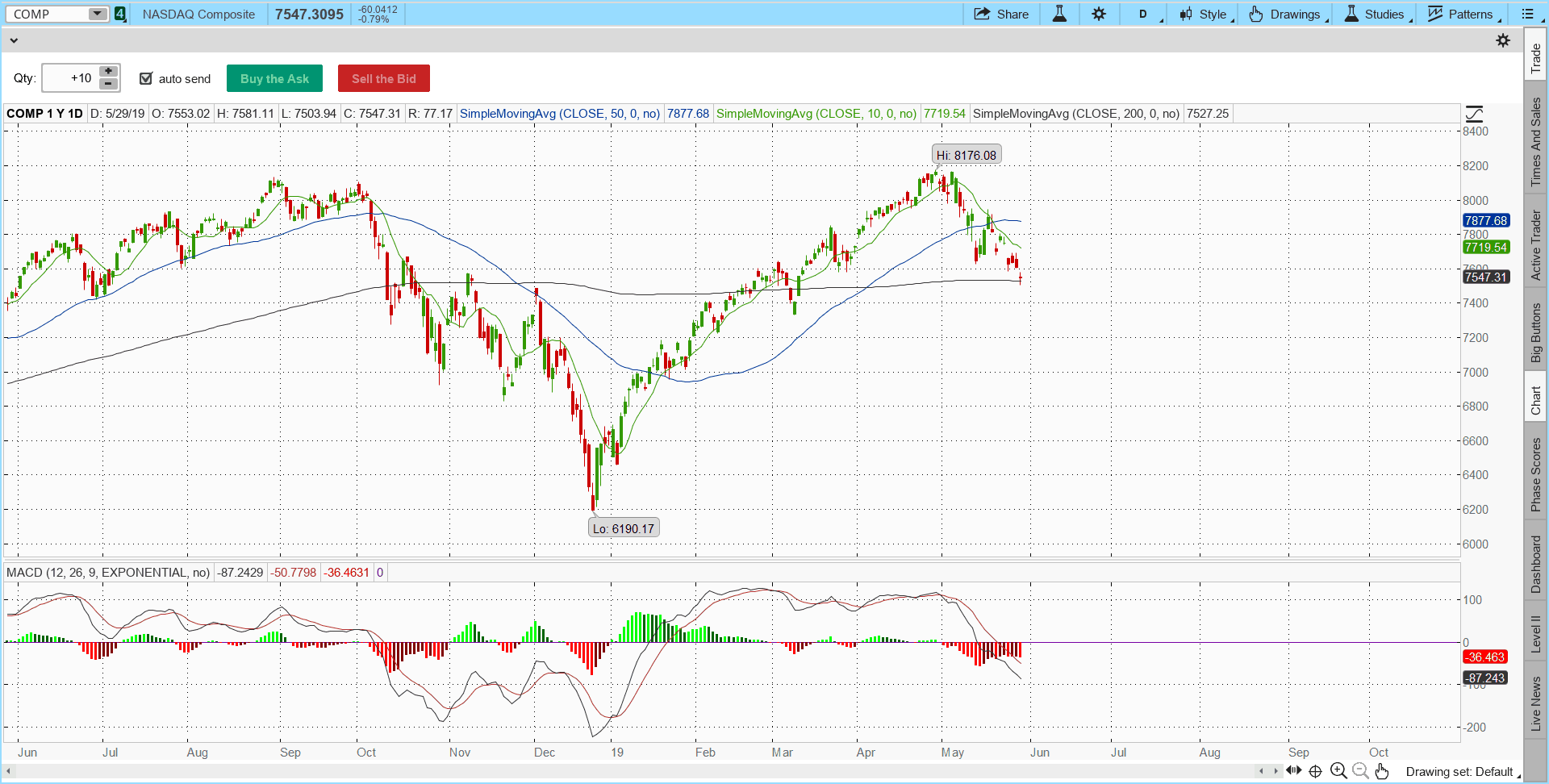Image resolution: width=1549 pixels, height=784 pixels.
Task: Click the flask icon next to Share
Action: click(x=1059, y=14)
